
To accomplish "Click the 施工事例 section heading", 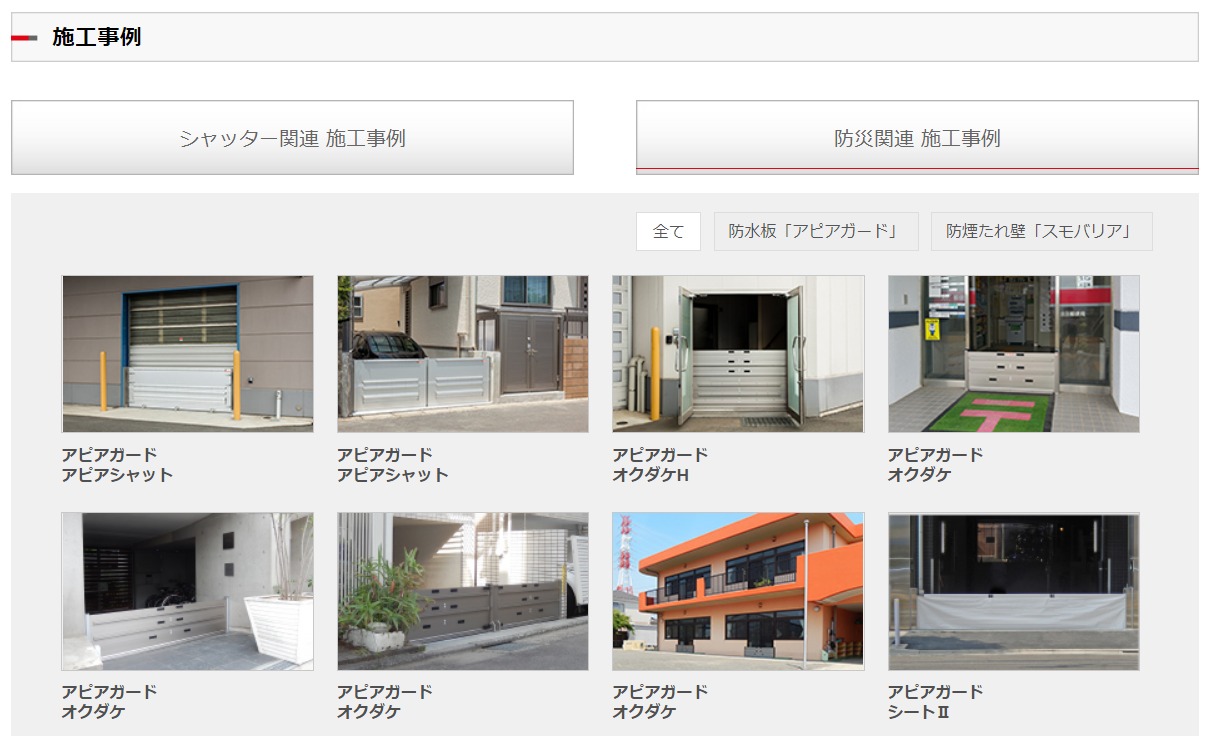I will point(96,37).
